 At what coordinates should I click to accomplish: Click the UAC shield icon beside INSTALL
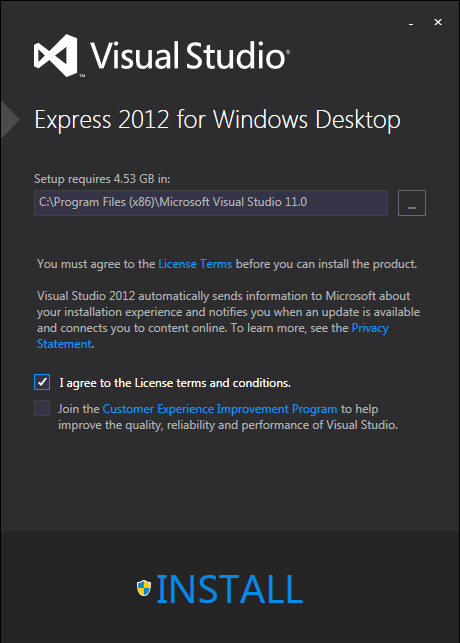tap(144, 588)
